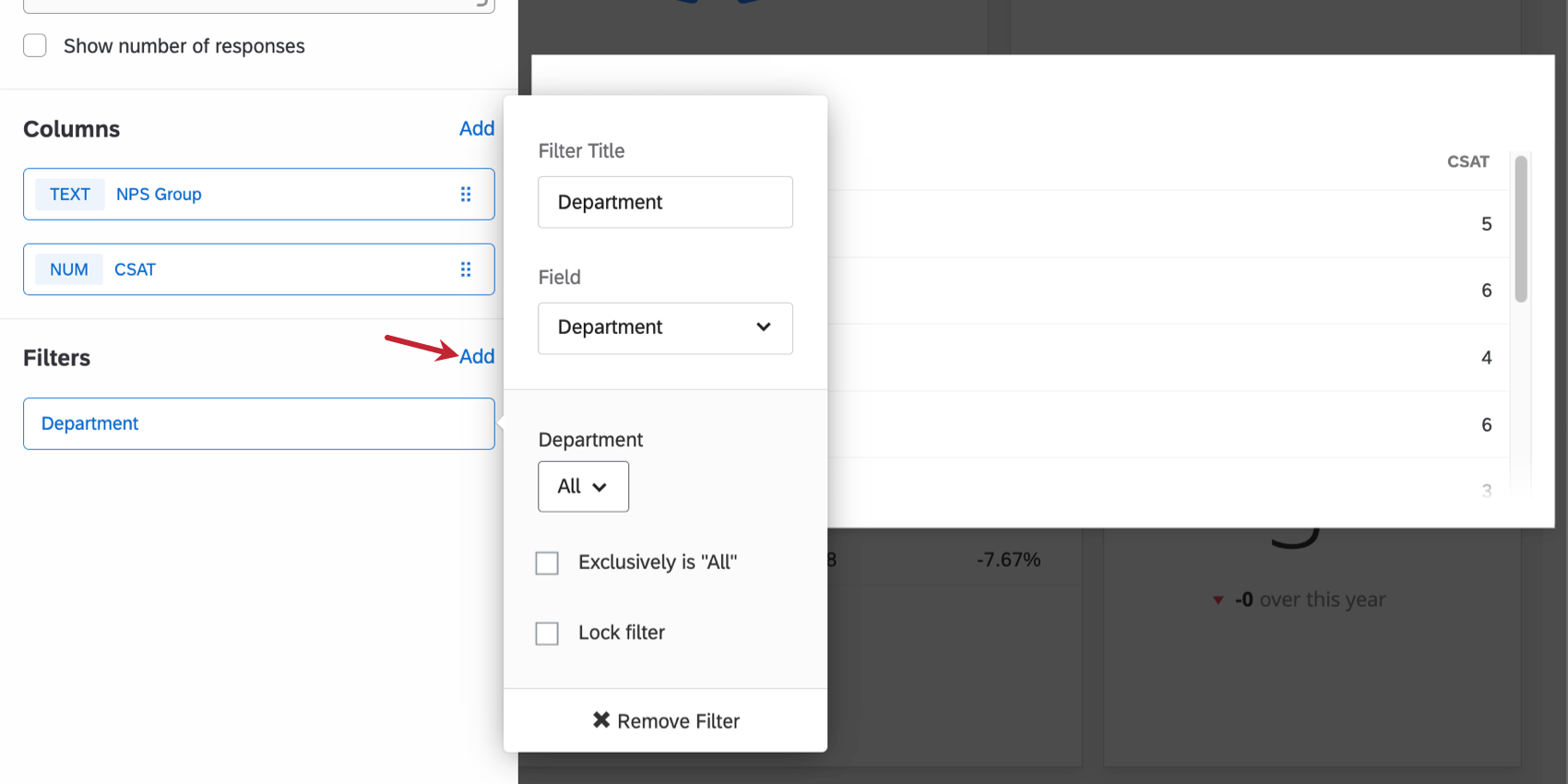Image resolution: width=1568 pixels, height=784 pixels.
Task: Expand the Department value dropdown set to All
Action: coord(583,487)
